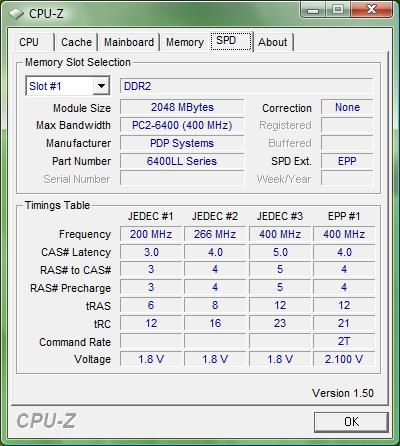Click the SPD tab

pos(231,41)
